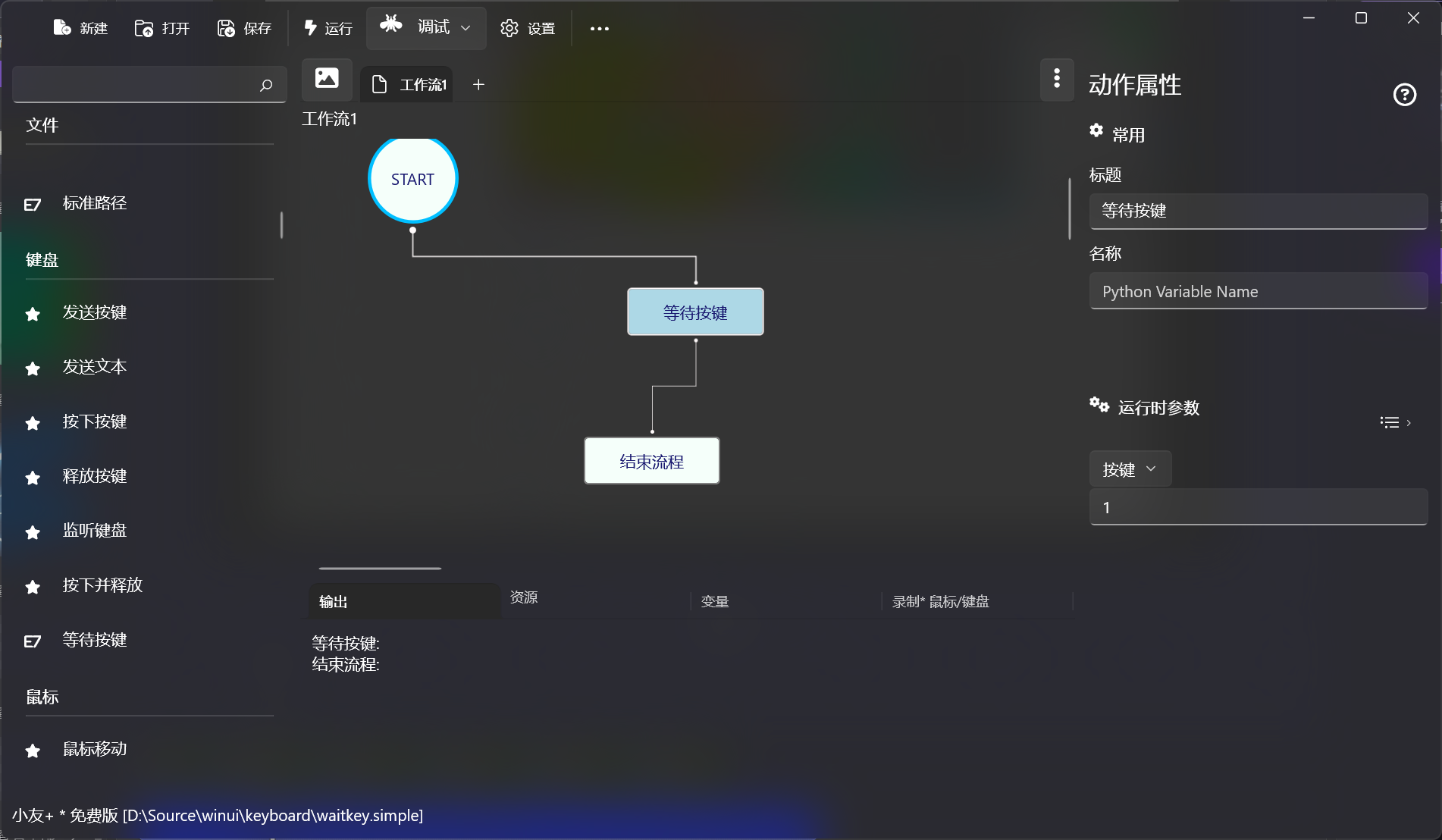1442x840 pixels.
Task: Expand the 调试 debug dropdown
Action: tap(466, 28)
